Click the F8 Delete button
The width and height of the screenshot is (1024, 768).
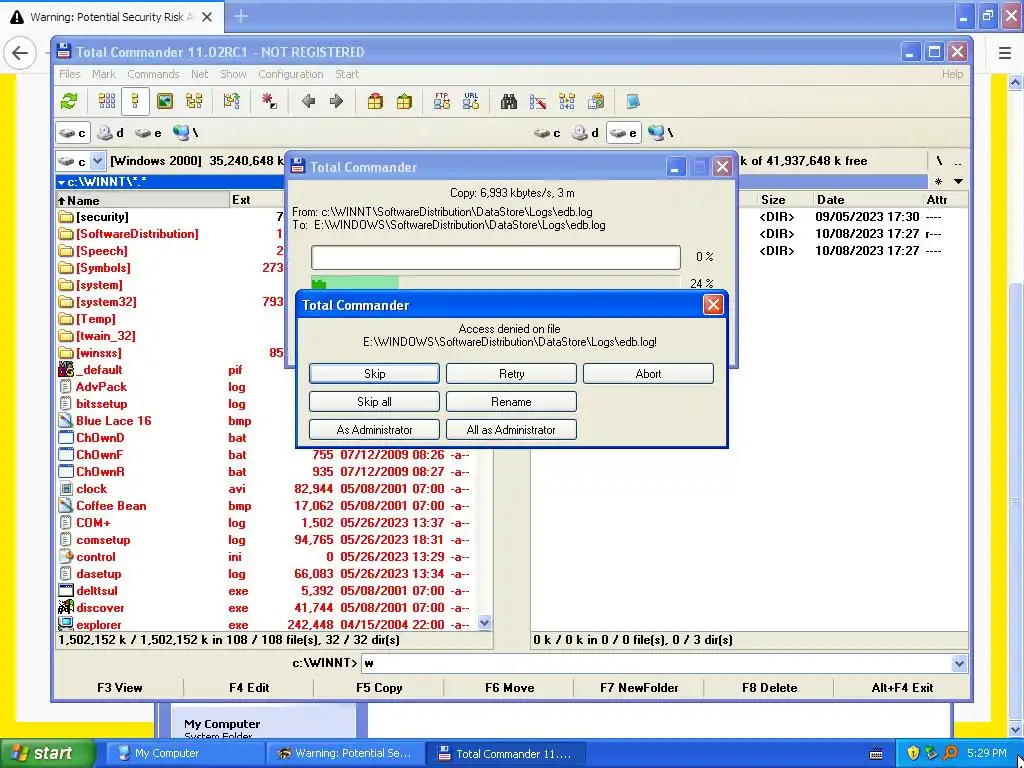770,688
